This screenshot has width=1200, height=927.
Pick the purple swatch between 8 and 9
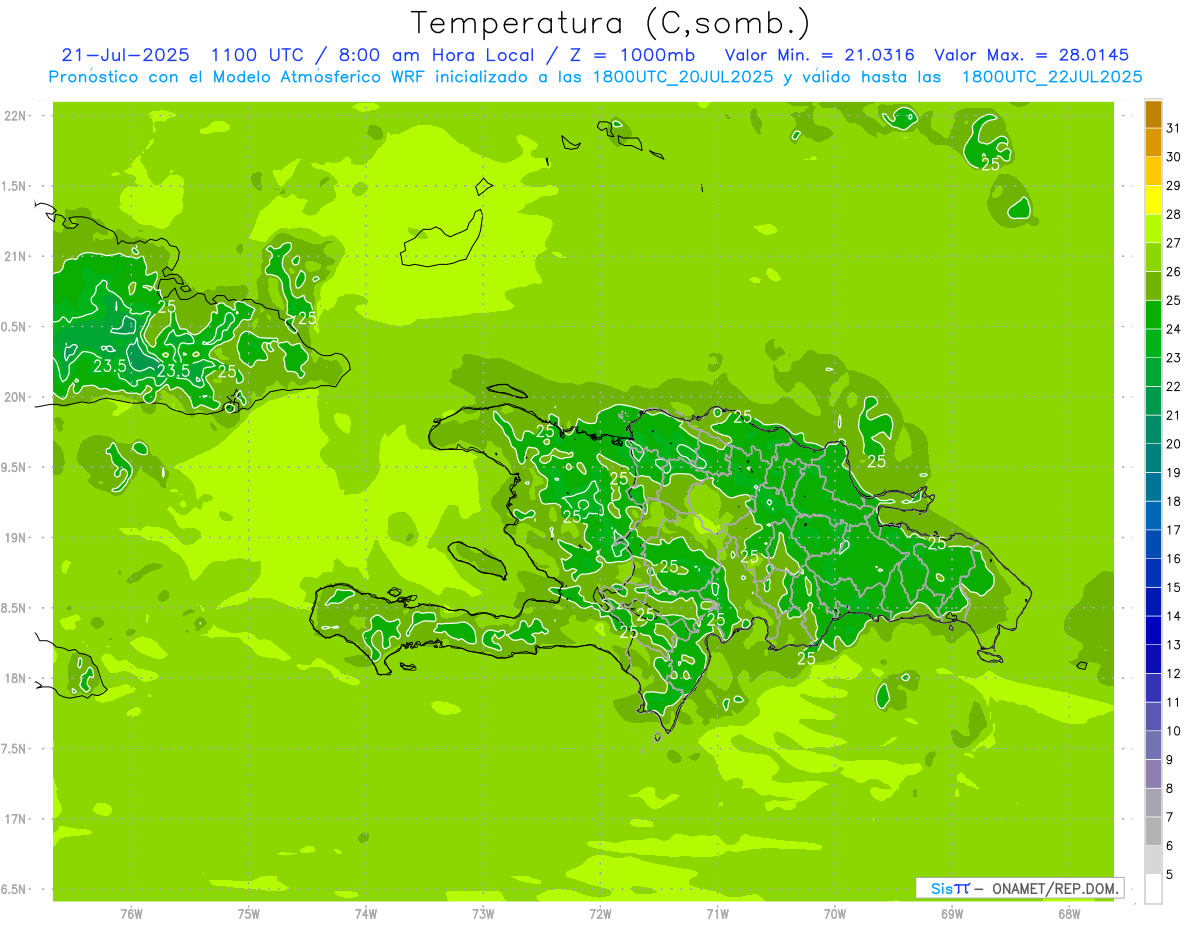pyautogui.click(x=1153, y=774)
